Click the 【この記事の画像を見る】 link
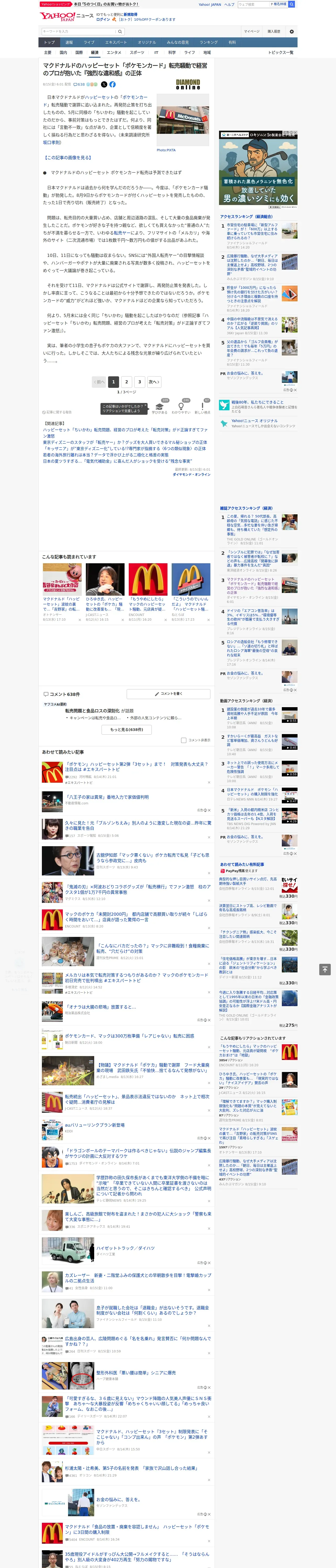 (x=68, y=157)
